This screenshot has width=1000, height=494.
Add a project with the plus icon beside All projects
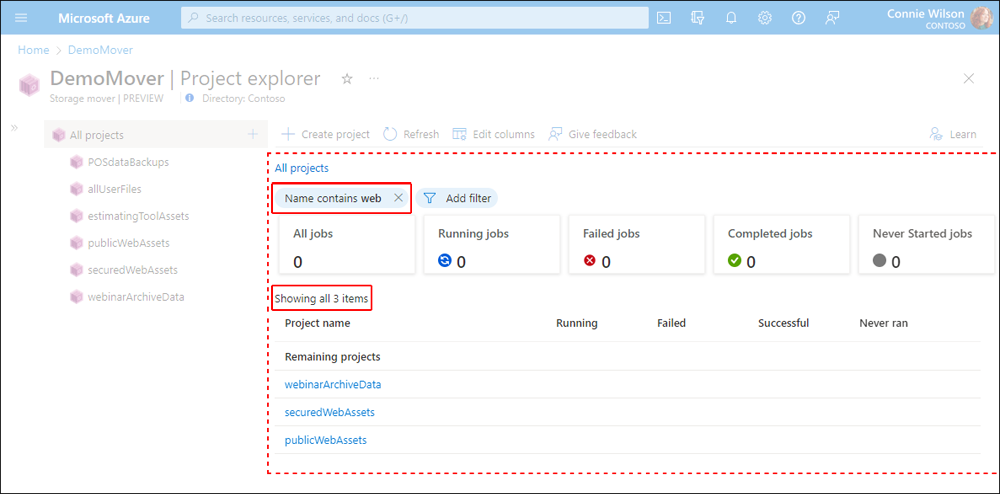[253, 134]
